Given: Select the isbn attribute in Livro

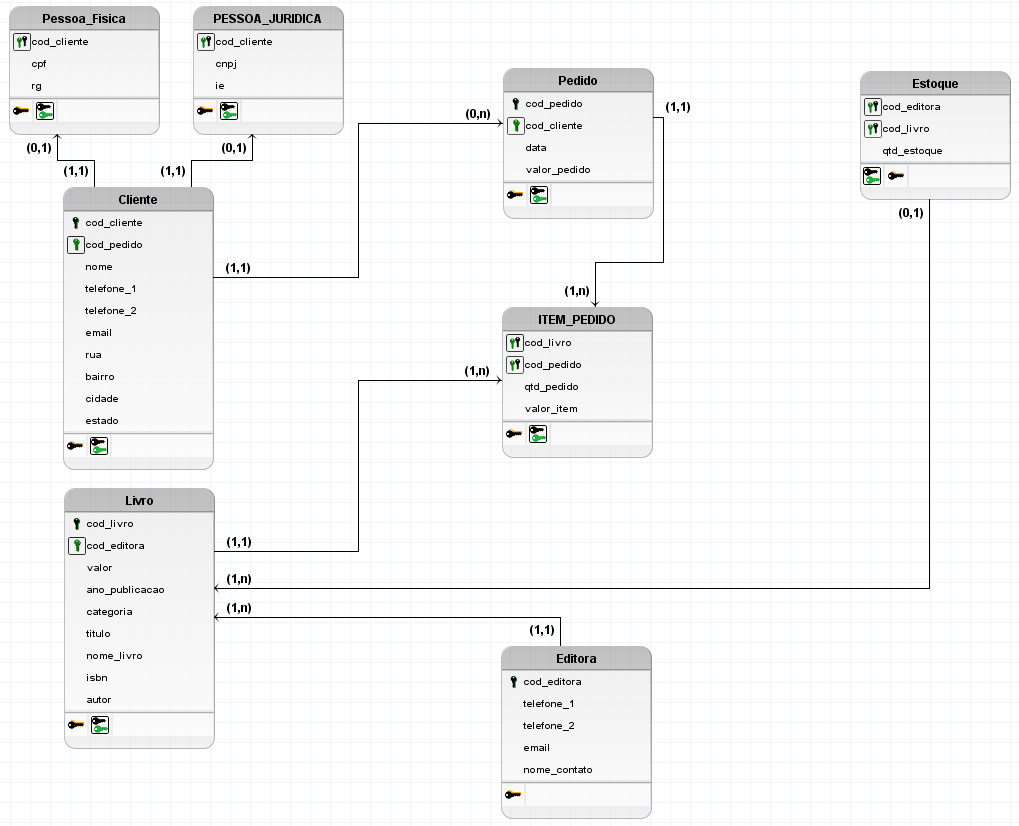Looking at the screenshot, I should point(98,678).
